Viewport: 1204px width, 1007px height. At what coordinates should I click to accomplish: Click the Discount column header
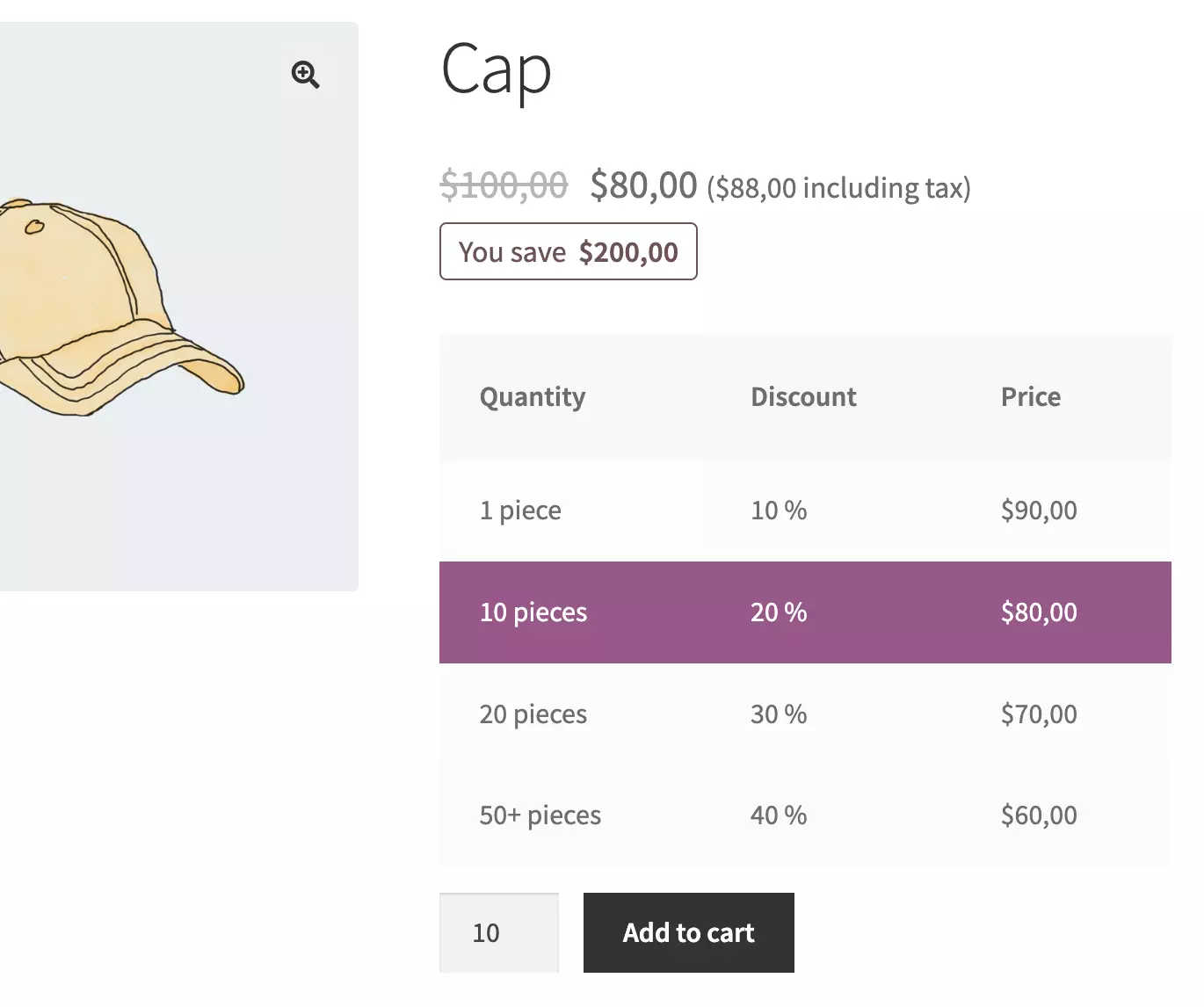pos(803,397)
